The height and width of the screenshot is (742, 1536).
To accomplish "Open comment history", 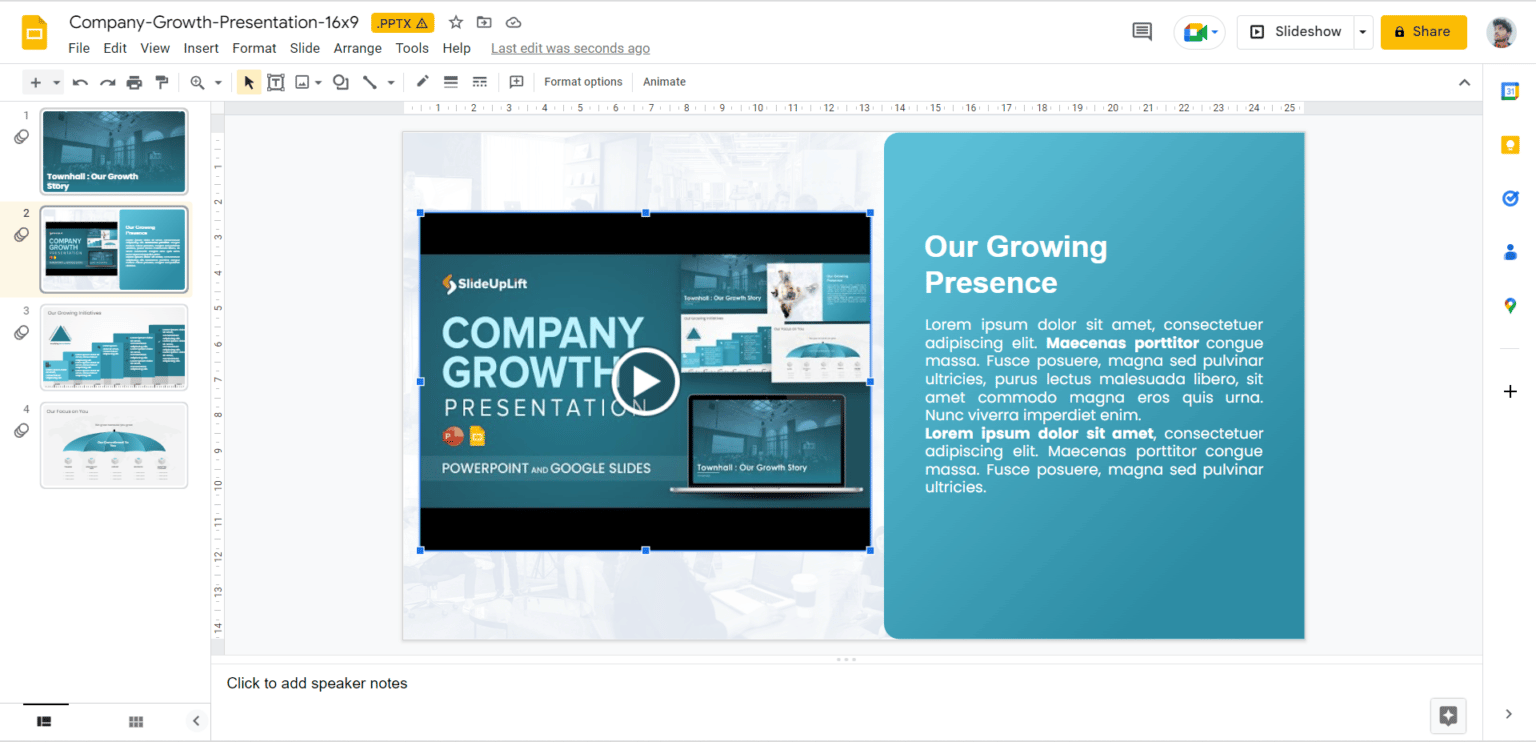I will (x=1141, y=31).
